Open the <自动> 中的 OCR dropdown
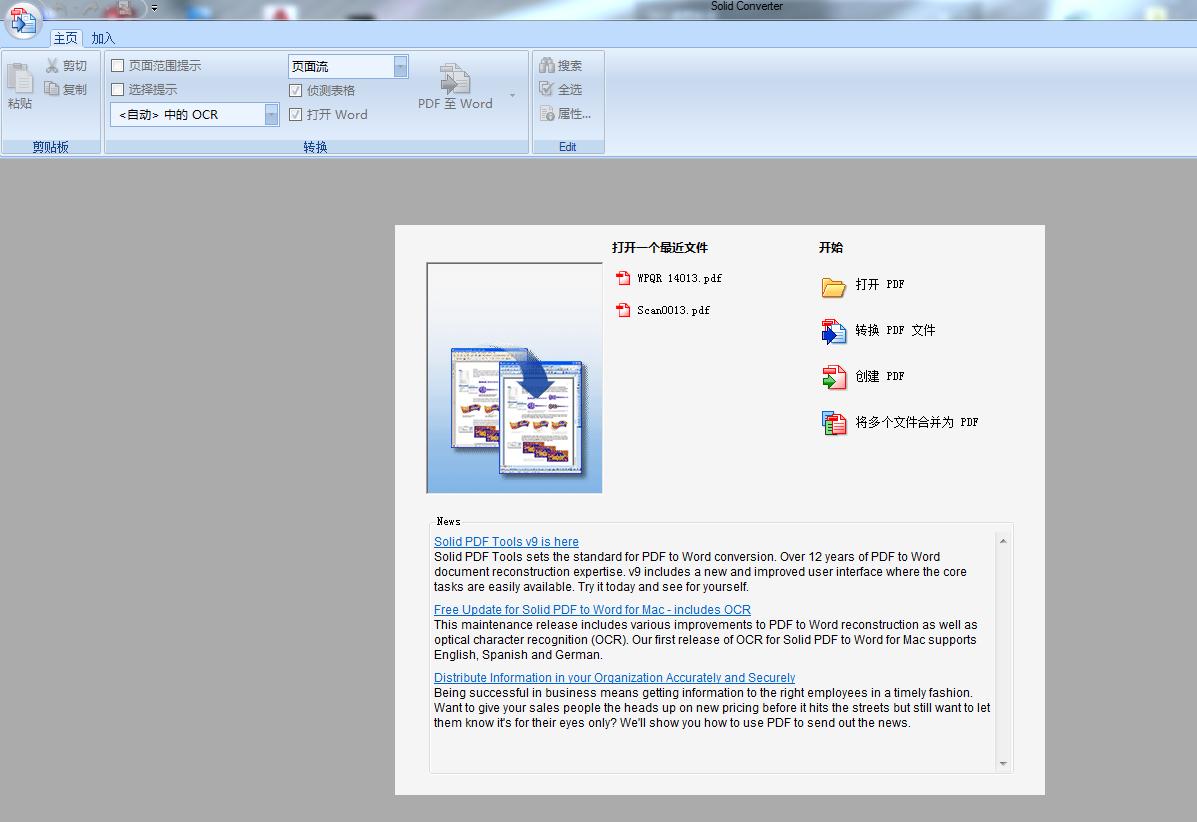 point(271,114)
